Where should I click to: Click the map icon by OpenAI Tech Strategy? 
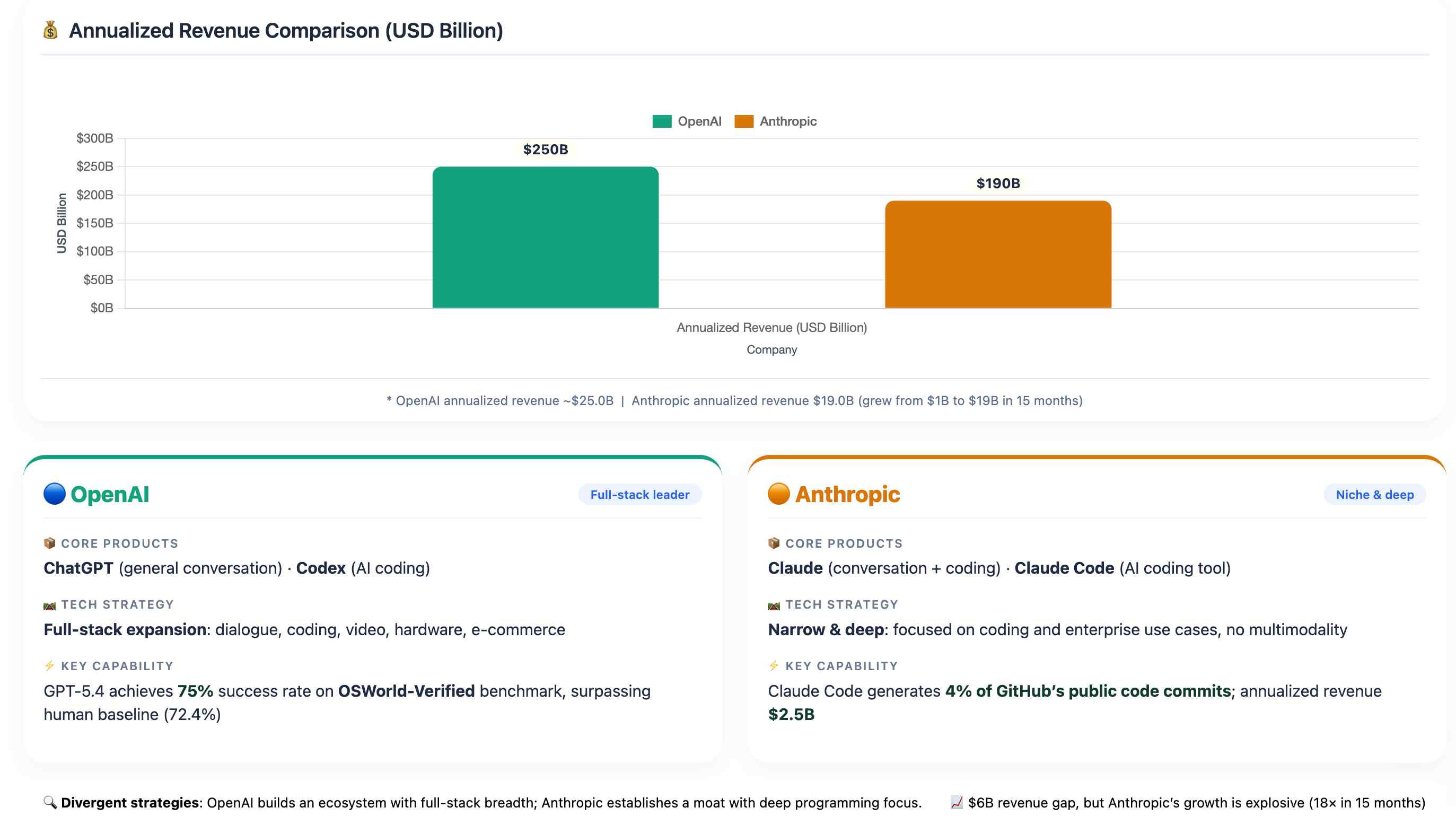tap(49, 605)
